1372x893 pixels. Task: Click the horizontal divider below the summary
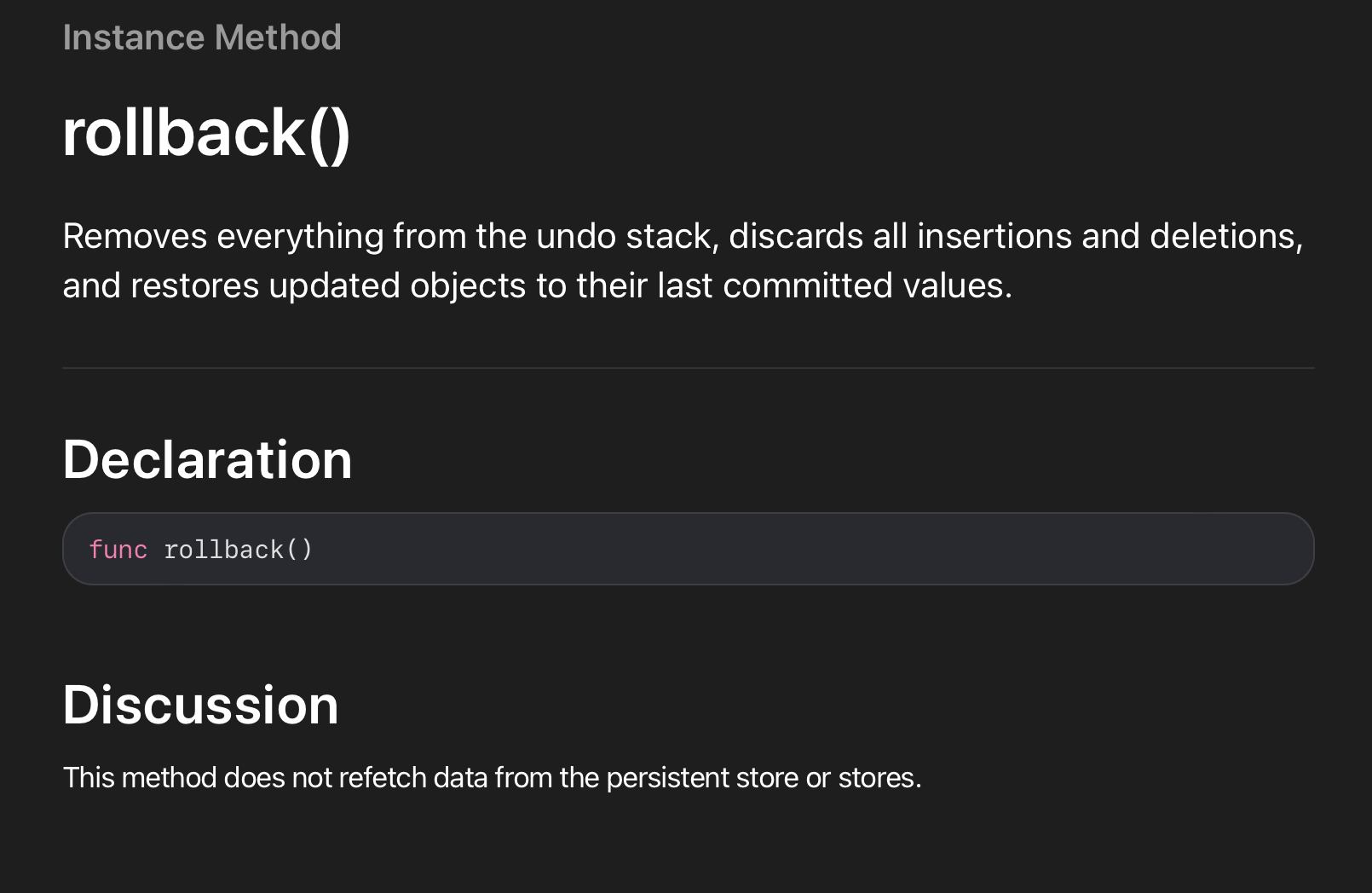(x=688, y=368)
